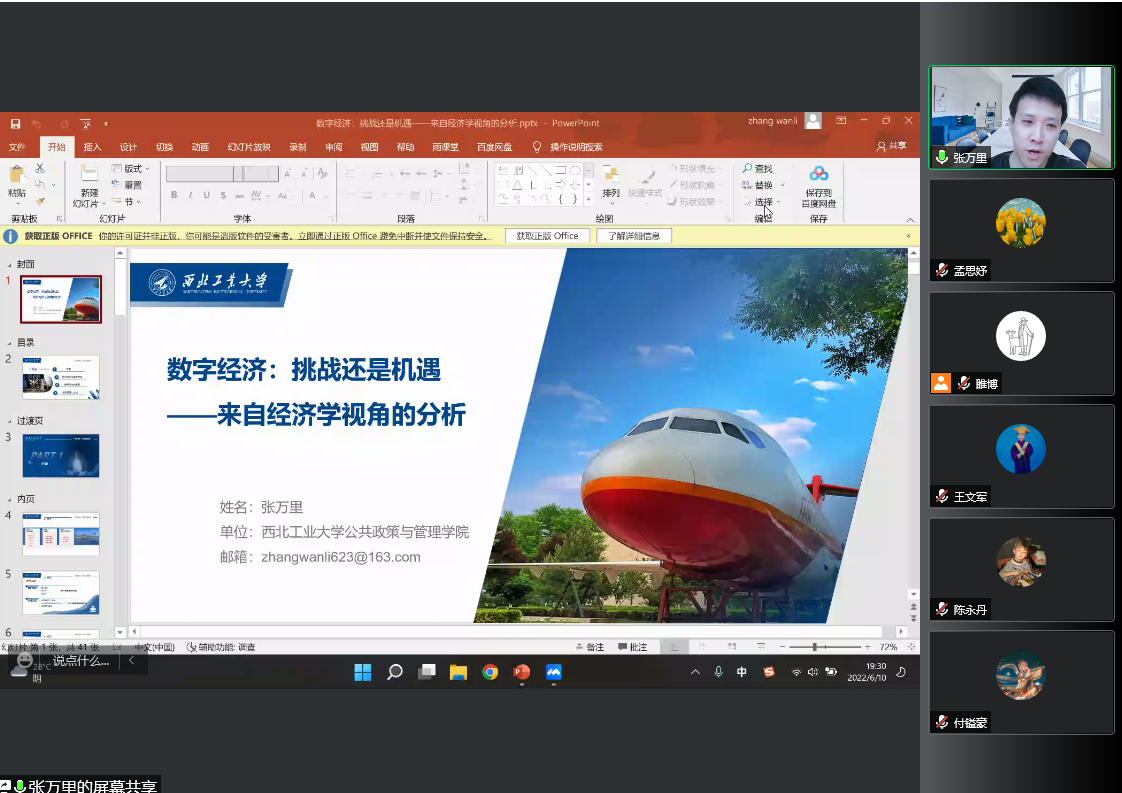The height and width of the screenshot is (793, 1122).
Task: Toggle italic formatting button
Action: click(190, 195)
